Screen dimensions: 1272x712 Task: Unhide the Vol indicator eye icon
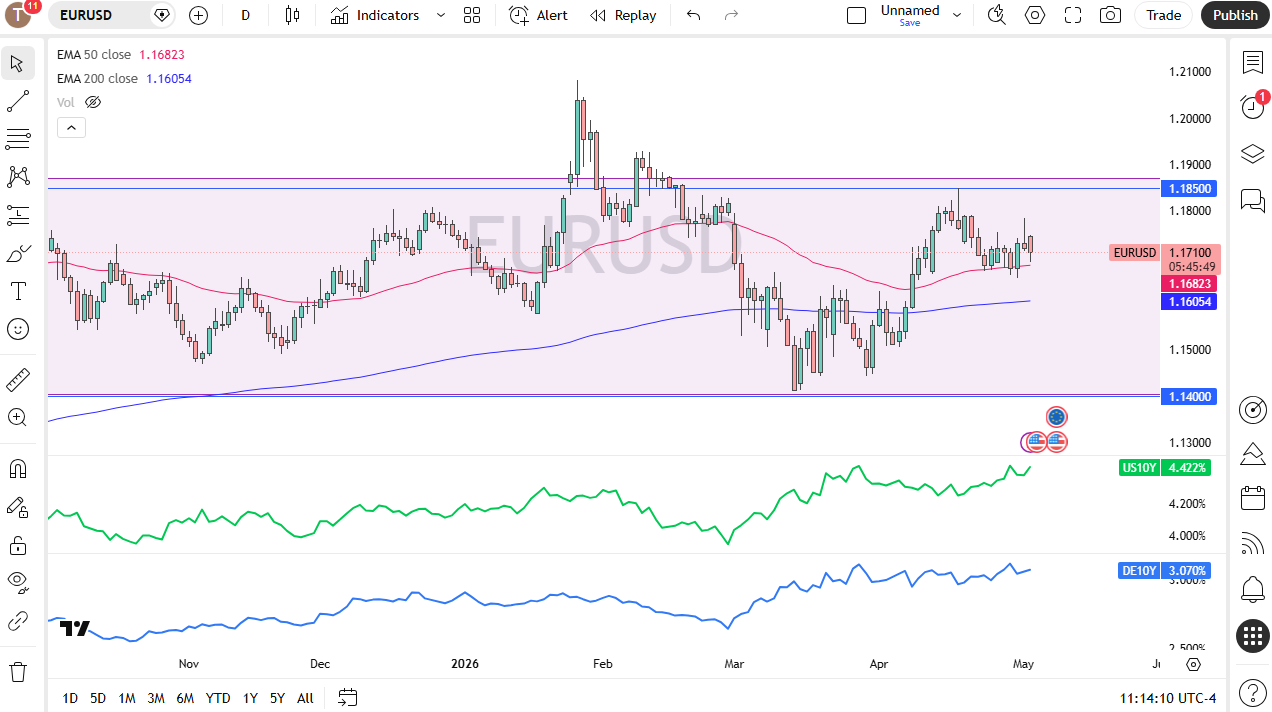pos(93,102)
